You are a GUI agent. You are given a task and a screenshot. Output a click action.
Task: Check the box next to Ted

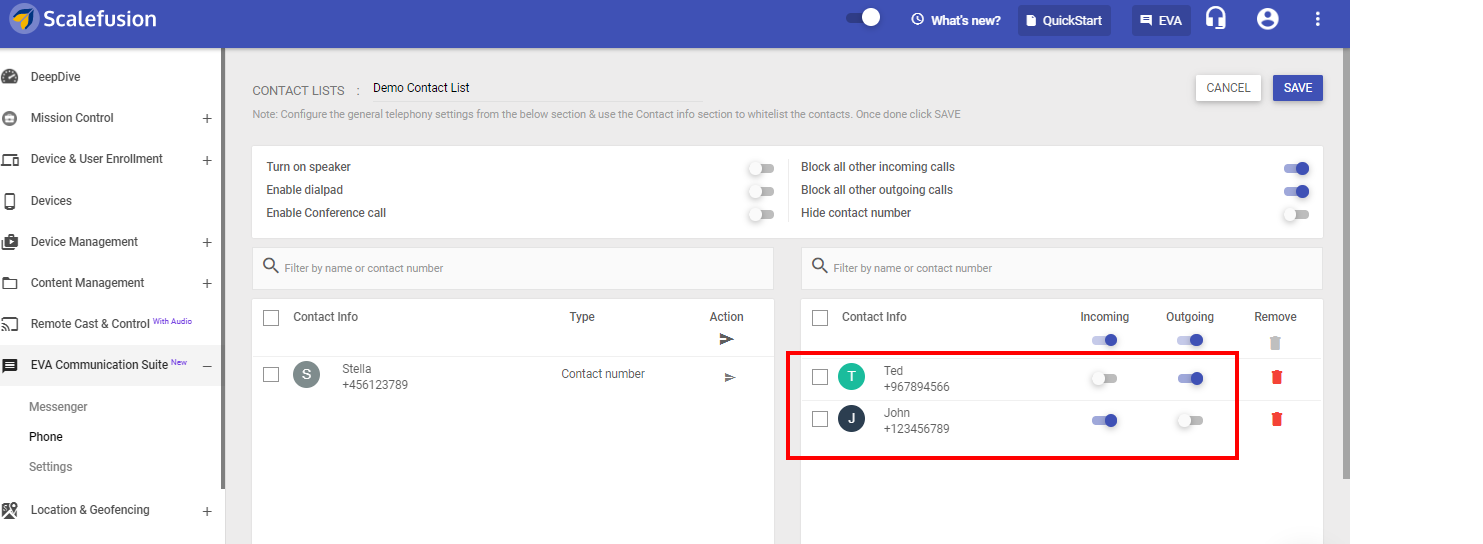[820, 377]
